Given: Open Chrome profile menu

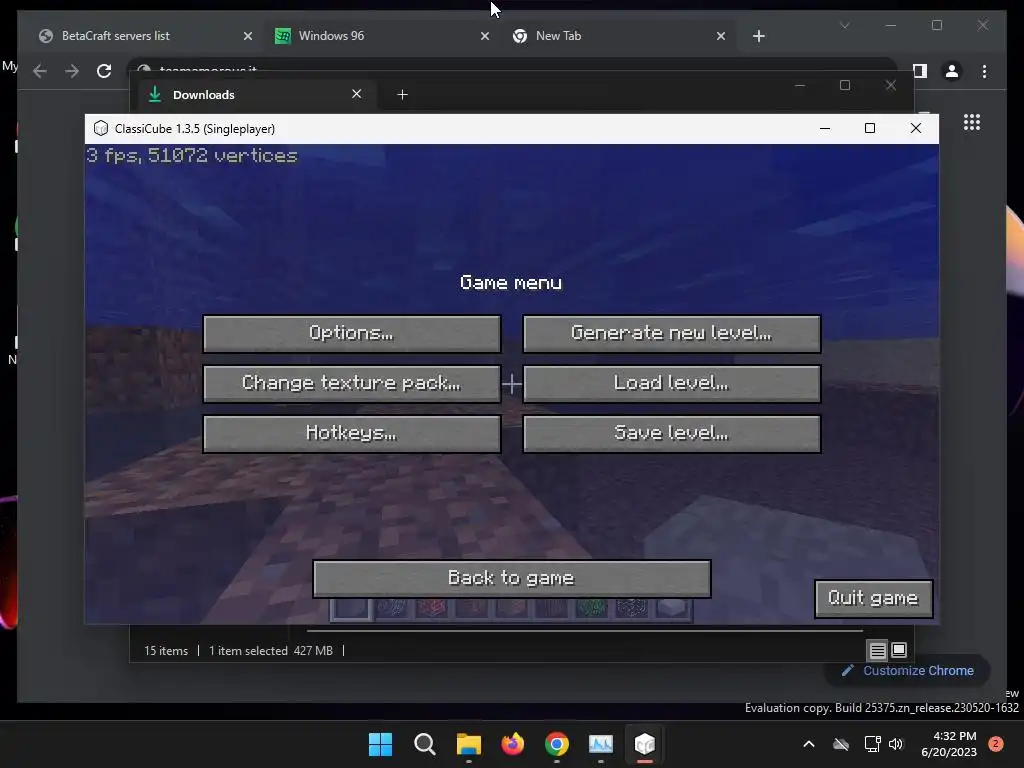Looking at the screenshot, I should pos(952,71).
